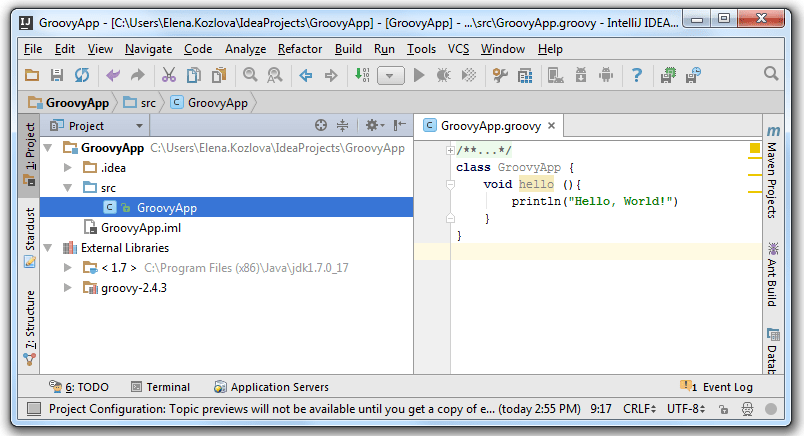
Task: Expand the < 1.7 > JDK node
Action: (67, 267)
